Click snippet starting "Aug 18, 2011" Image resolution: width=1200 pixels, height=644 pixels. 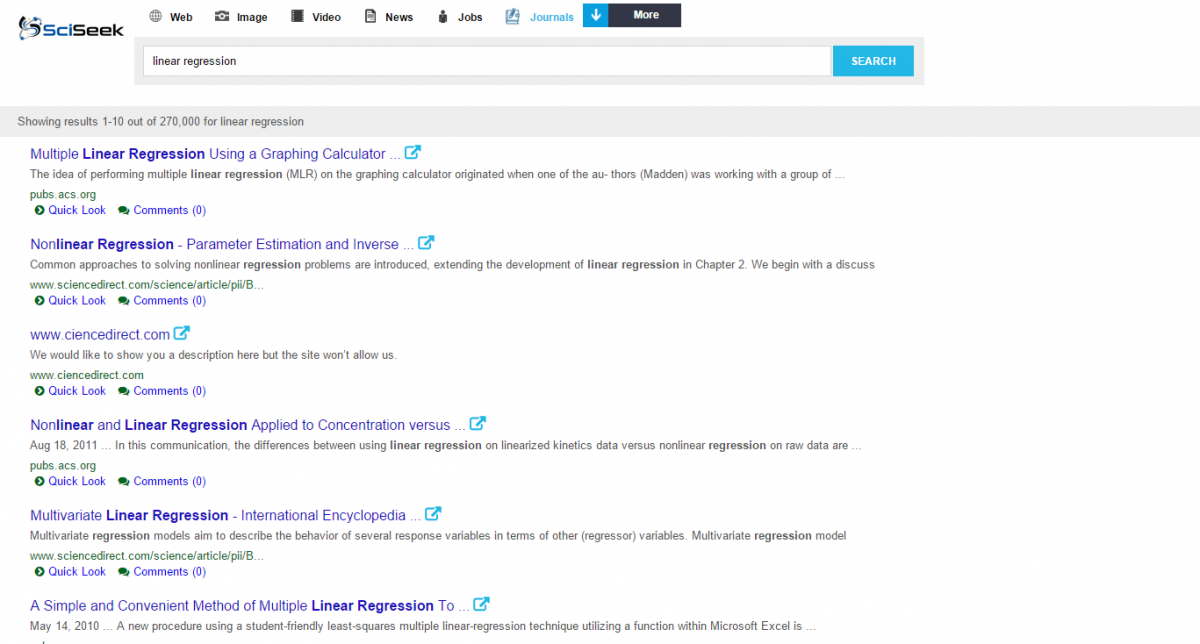pyautogui.click(x=446, y=446)
